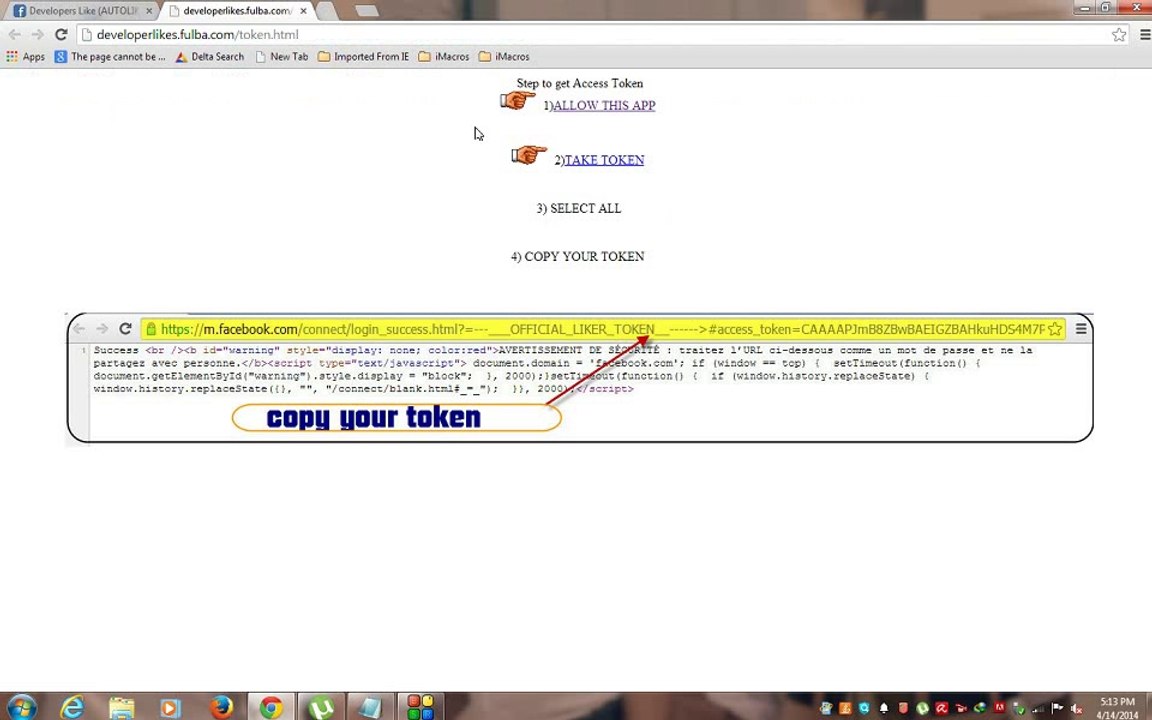Open uTorrent from the taskbar
Screen dimensions: 1152x720
tap(321, 707)
